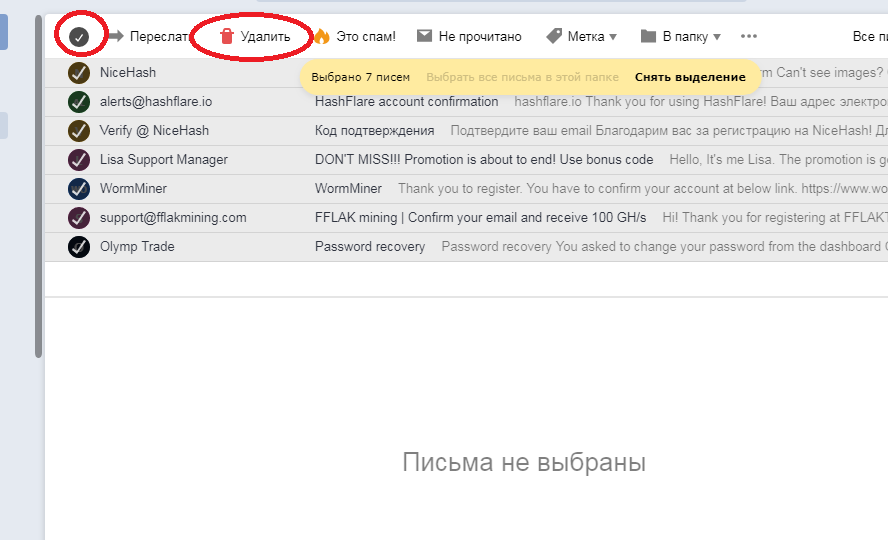Toggle the select-all checkbox in toolbar
Screen dimensions: 888x540
[79, 37]
